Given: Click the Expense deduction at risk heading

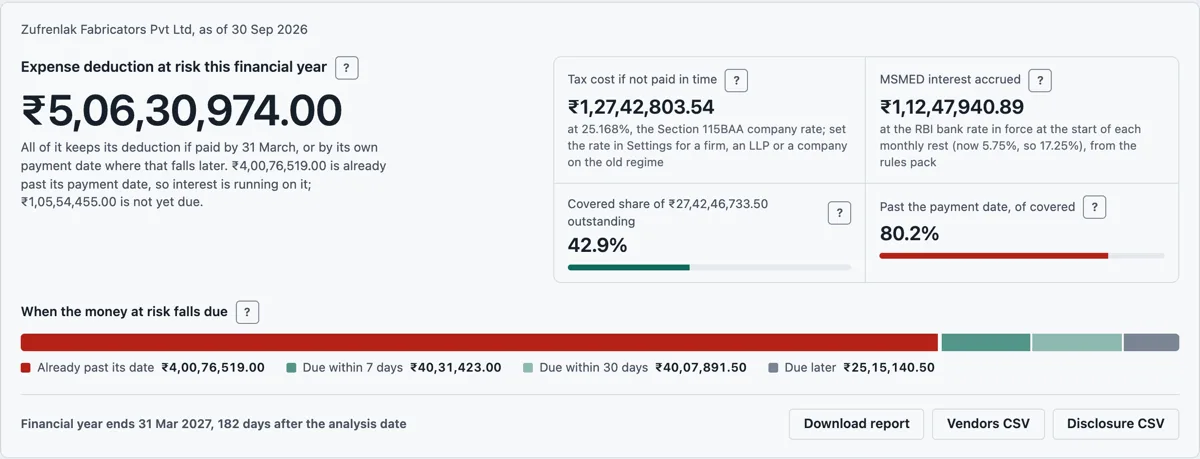Looking at the screenshot, I should pos(174,67).
